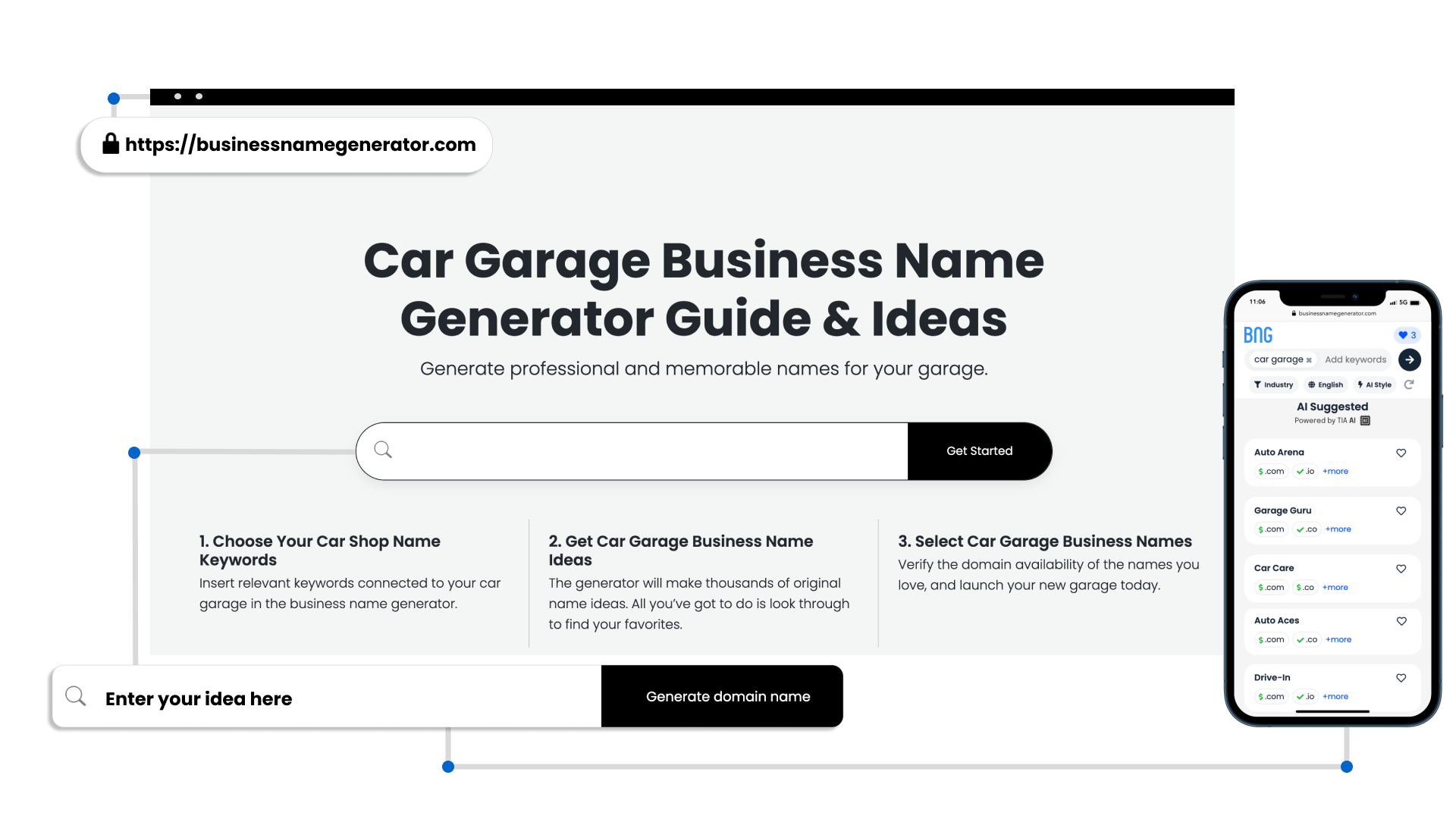Viewport: 1456px width, 819px height.
Task: Click the Get Started button
Action: (979, 450)
